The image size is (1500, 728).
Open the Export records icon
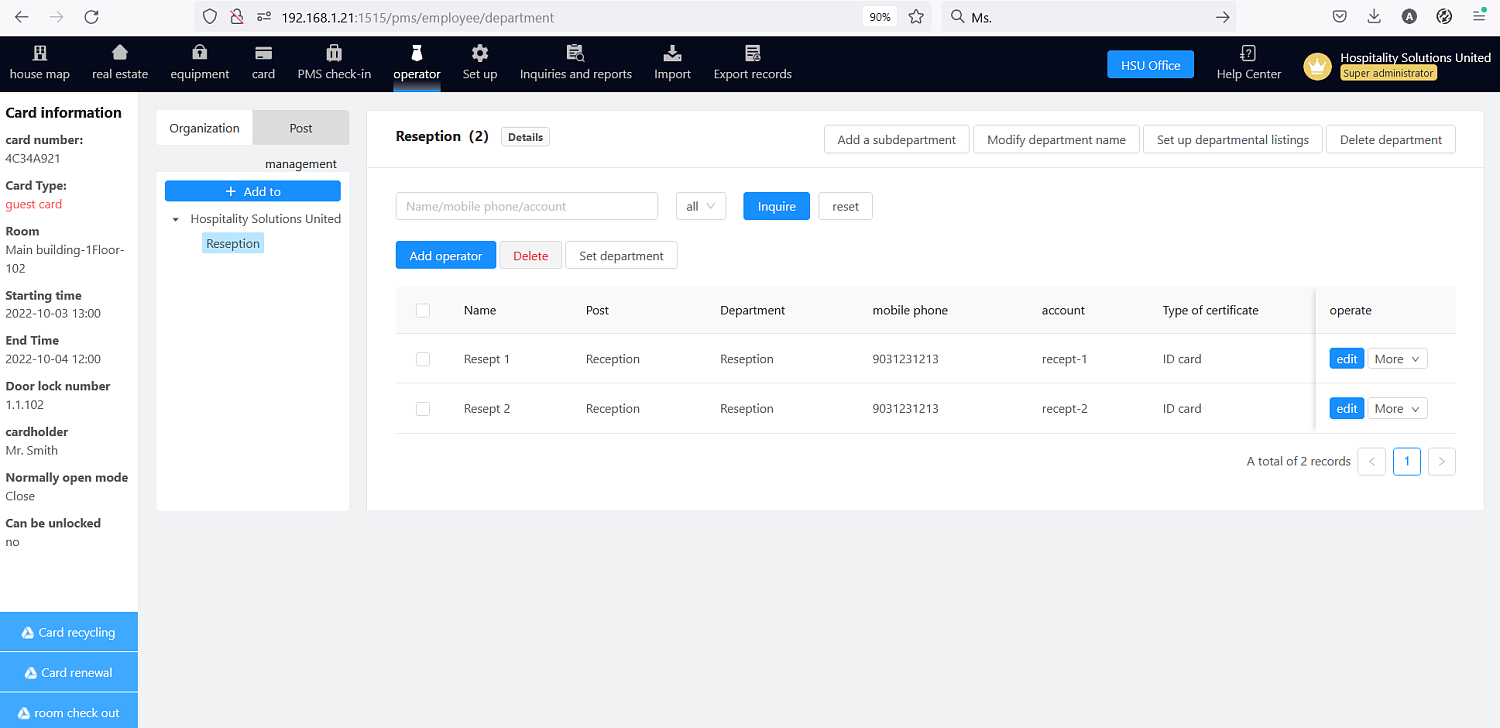point(752,53)
